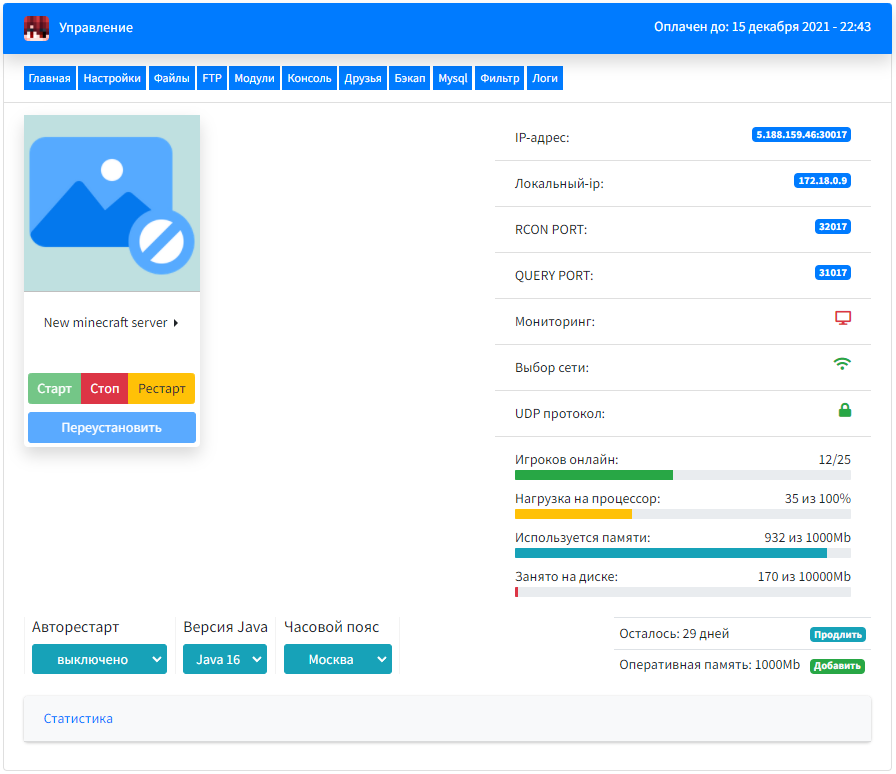Image resolution: width=896 pixels, height=774 pixels.
Task: Click the 12/25 players count value
Action: click(834, 460)
